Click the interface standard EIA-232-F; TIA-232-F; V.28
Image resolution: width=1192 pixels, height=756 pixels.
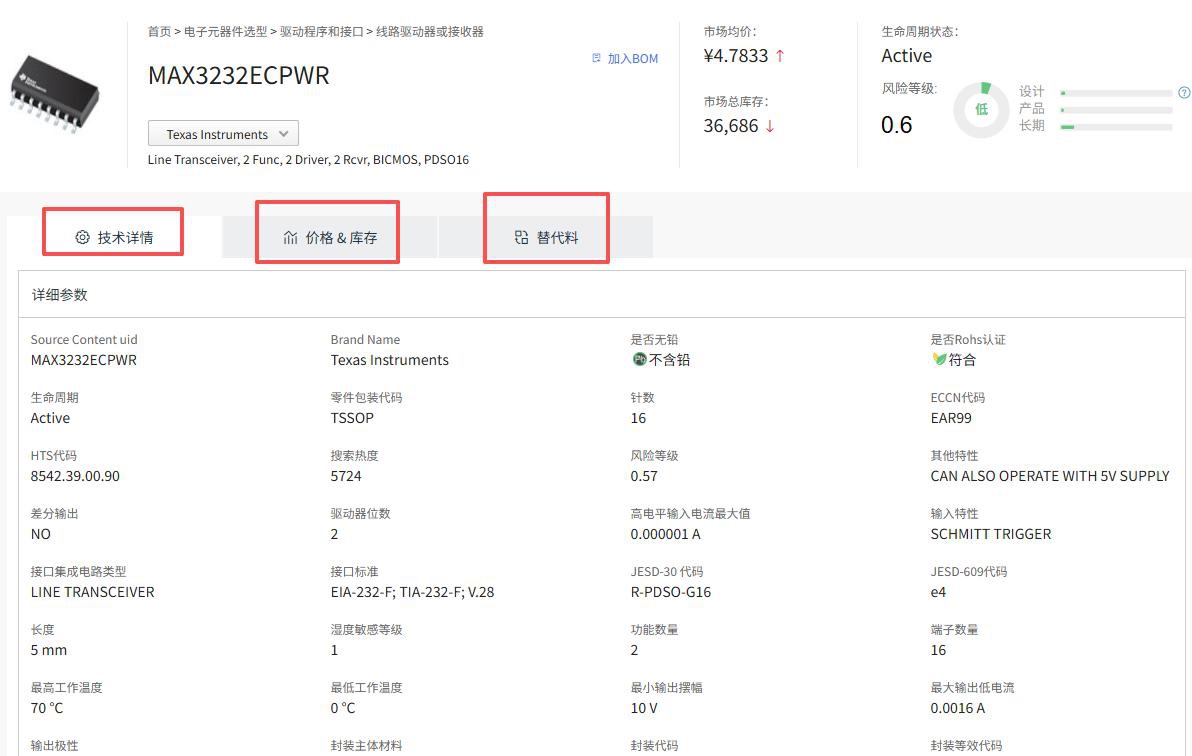coord(412,592)
